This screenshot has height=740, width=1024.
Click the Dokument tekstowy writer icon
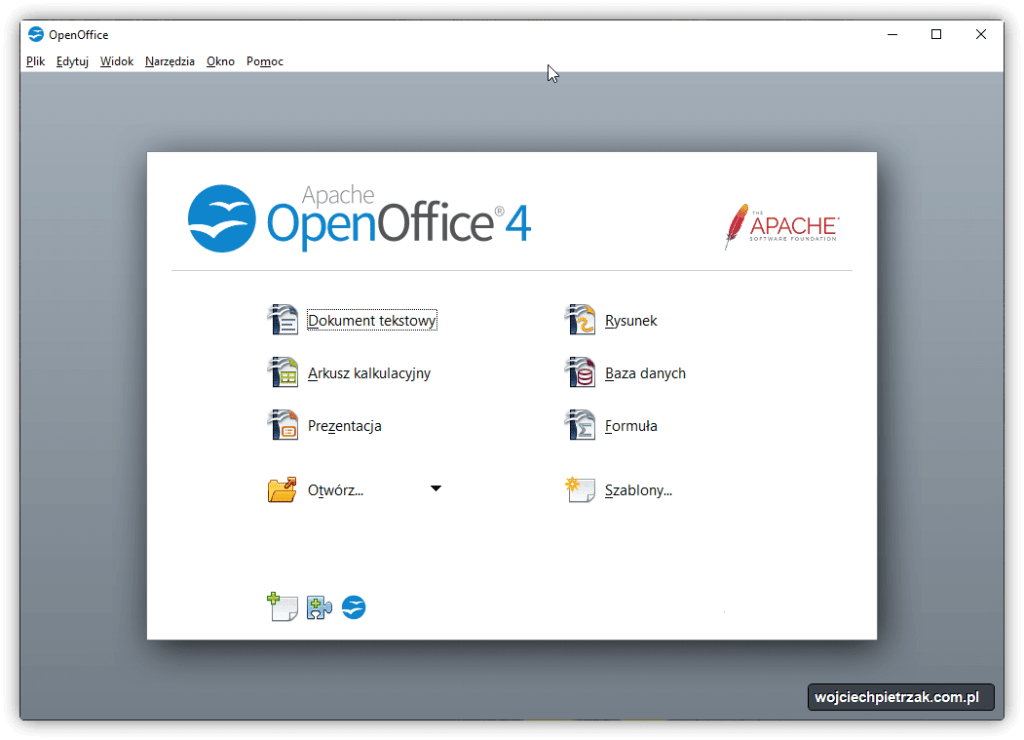pos(283,320)
